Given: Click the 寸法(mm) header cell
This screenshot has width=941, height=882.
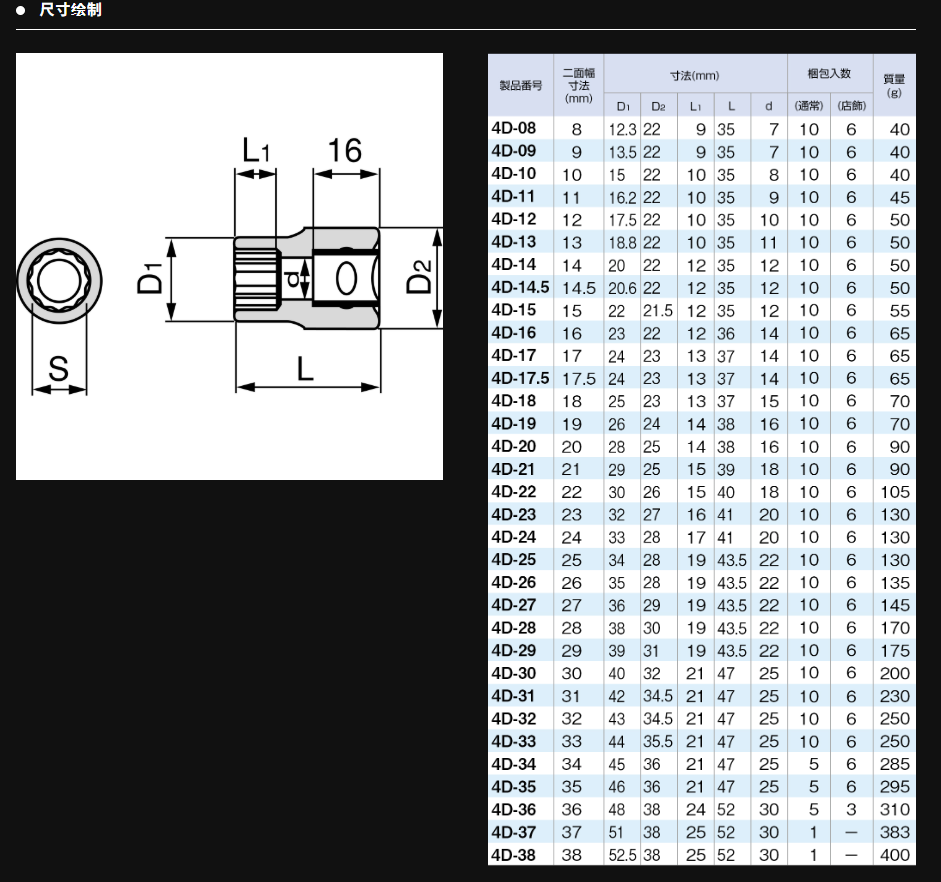Looking at the screenshot, I should tap(695, 75).
